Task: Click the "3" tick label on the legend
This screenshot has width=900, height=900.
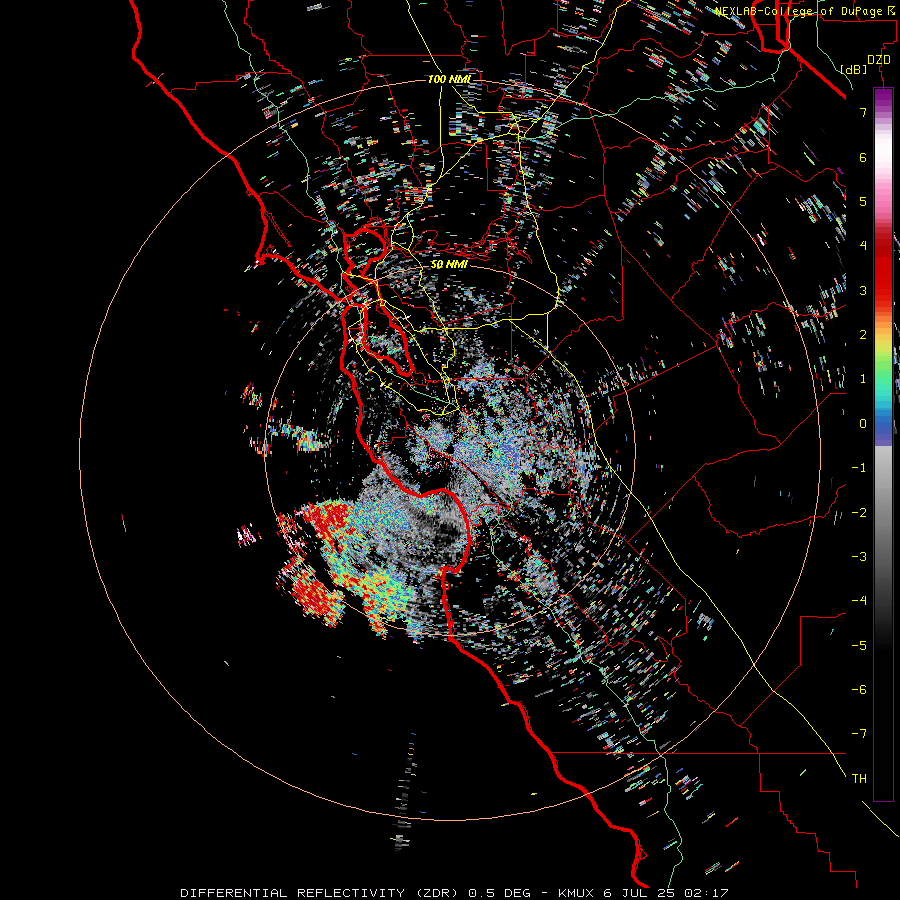Action: click(x=863, y=290)
